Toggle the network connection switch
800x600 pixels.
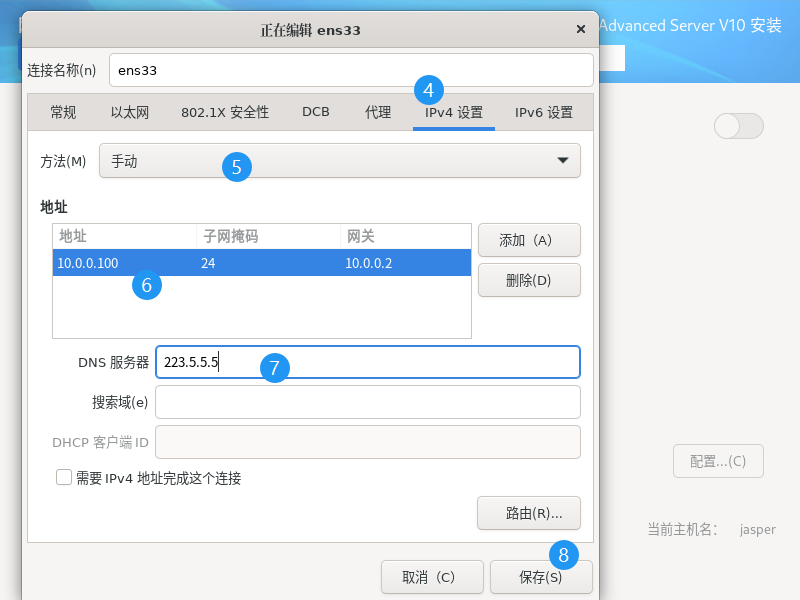click(738, 126)
